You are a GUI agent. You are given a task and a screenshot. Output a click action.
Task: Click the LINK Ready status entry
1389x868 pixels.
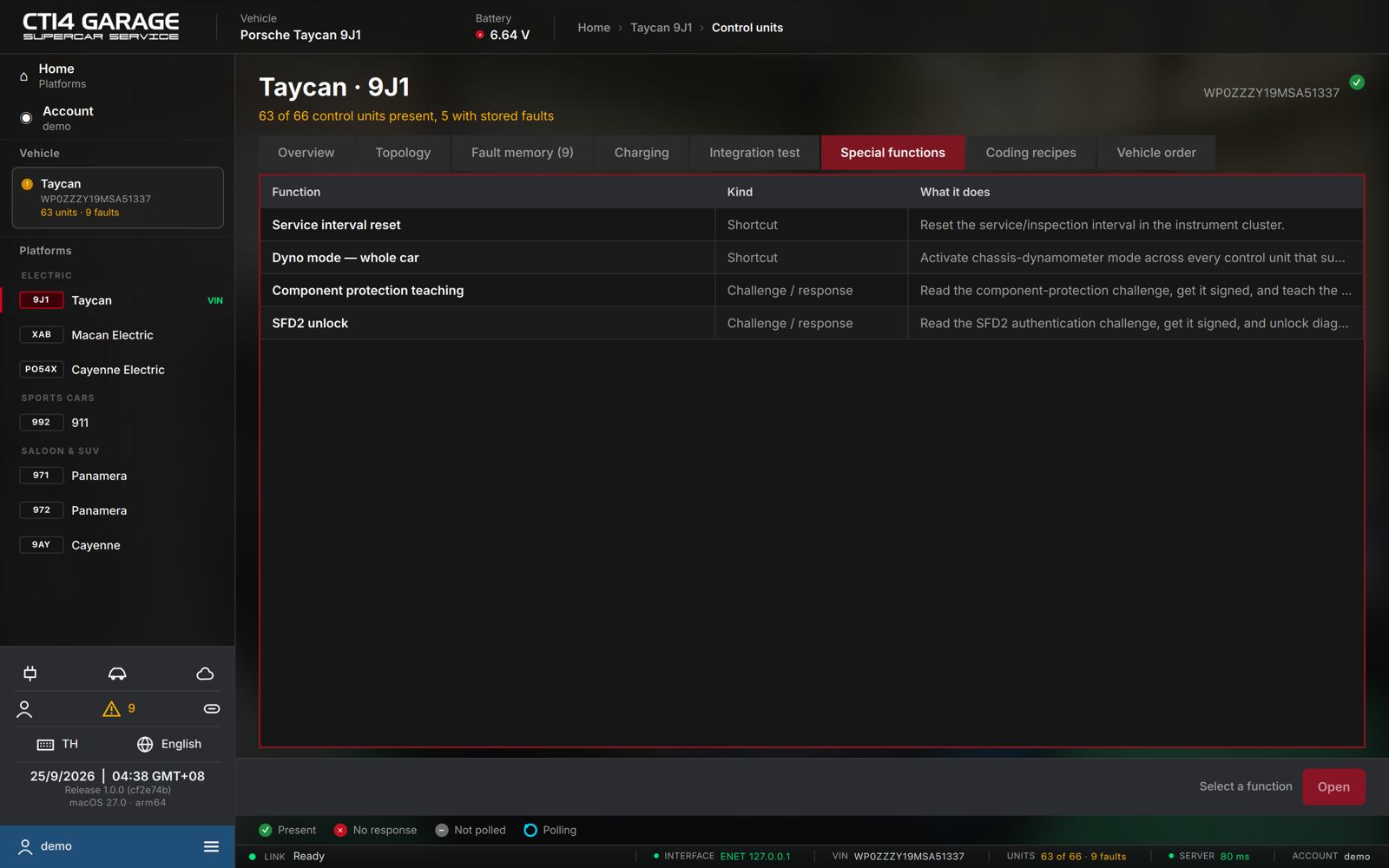click(x=287, y=857)
